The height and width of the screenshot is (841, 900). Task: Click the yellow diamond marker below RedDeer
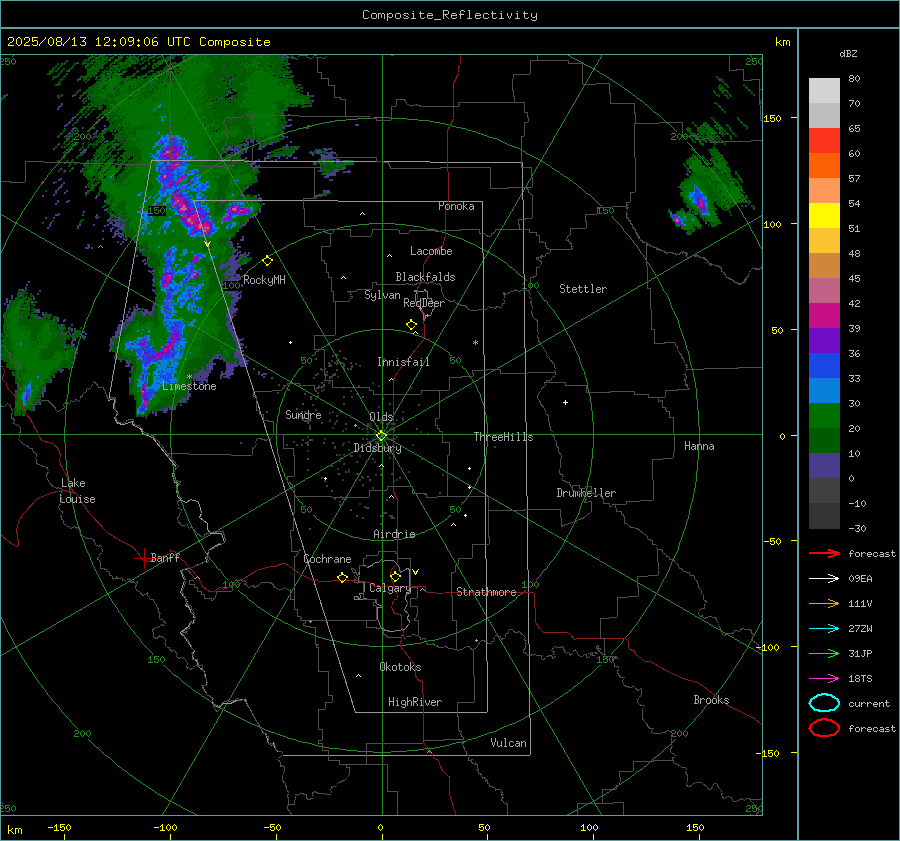[x=411, y=325]
